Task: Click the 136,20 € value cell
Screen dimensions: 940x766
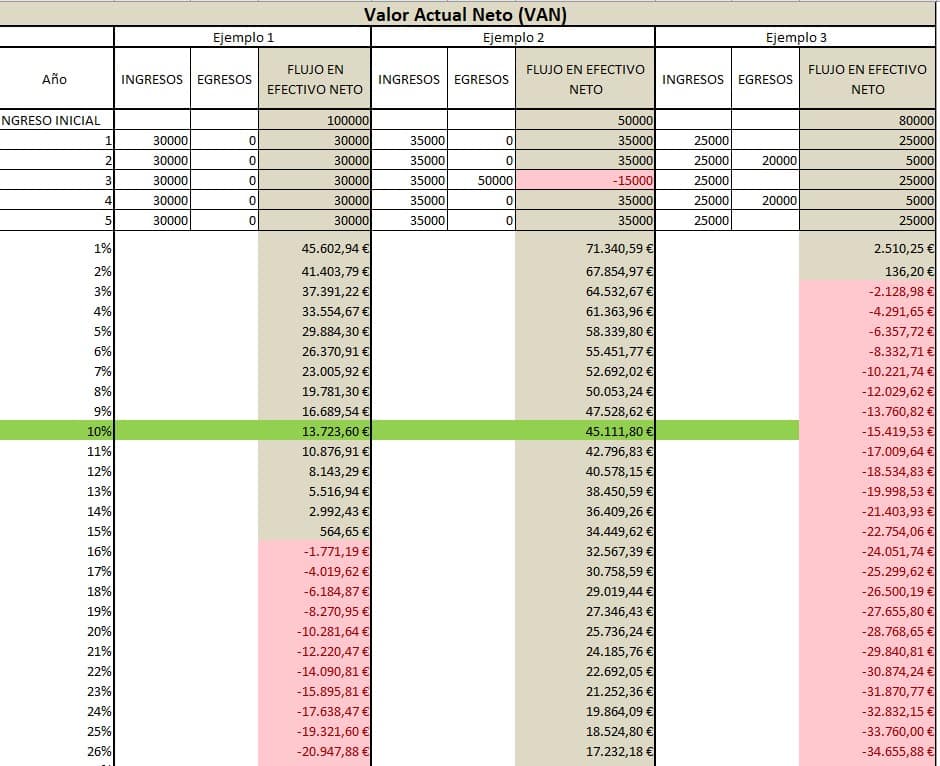Action: (x=867, y=271)
